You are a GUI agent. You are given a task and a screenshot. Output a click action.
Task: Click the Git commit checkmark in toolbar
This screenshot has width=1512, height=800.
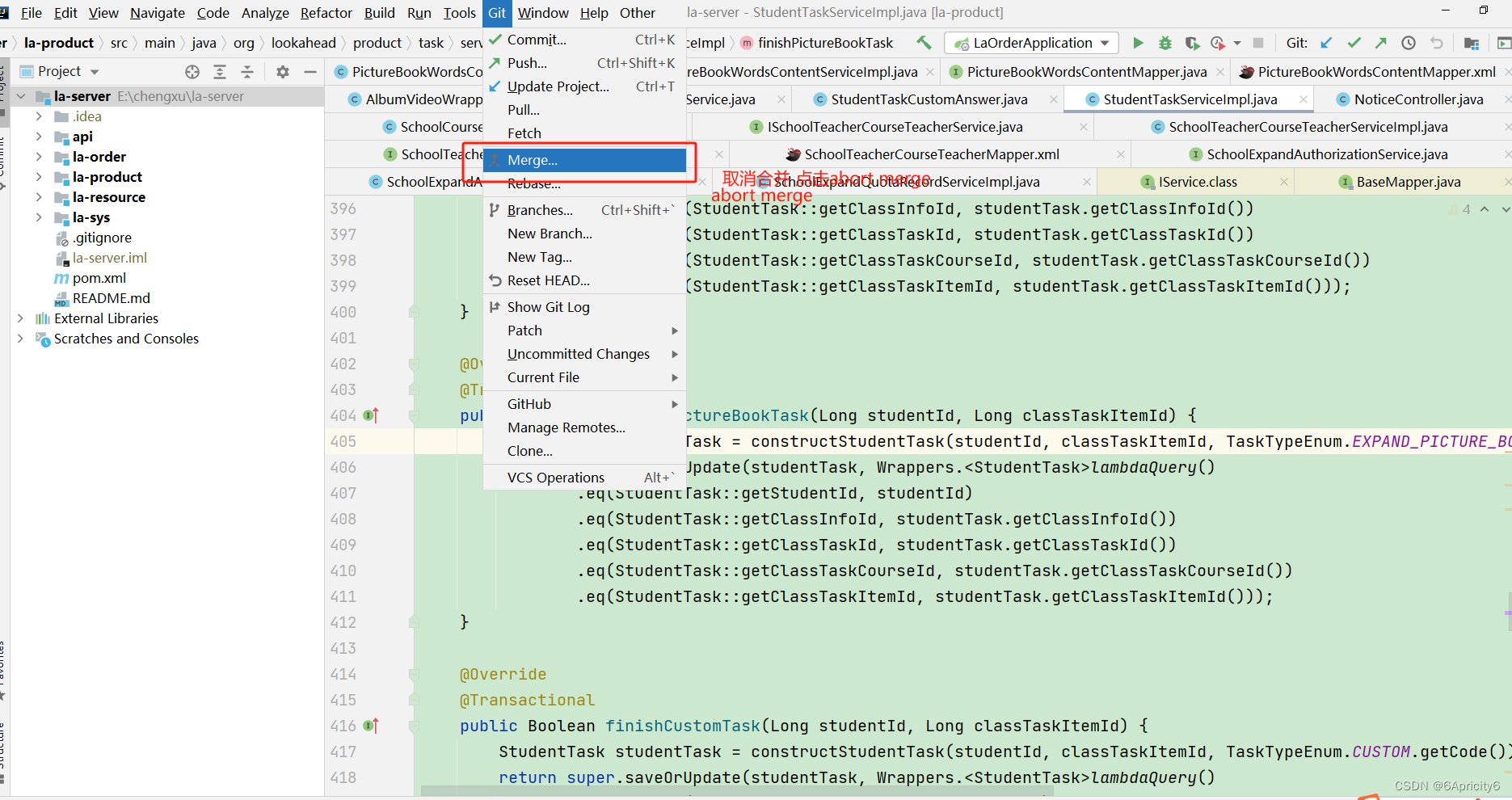[x=1354, y=43]
